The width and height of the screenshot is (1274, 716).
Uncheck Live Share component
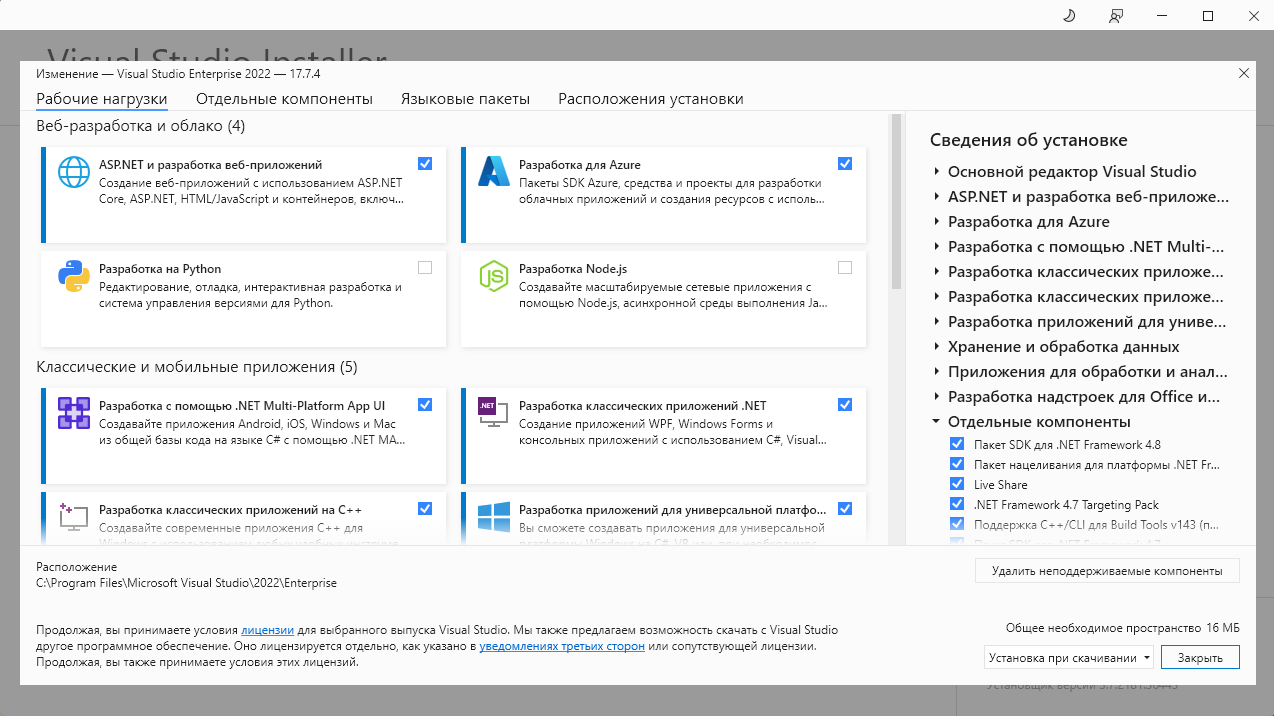pyautogui.click(x=957, y=484)
